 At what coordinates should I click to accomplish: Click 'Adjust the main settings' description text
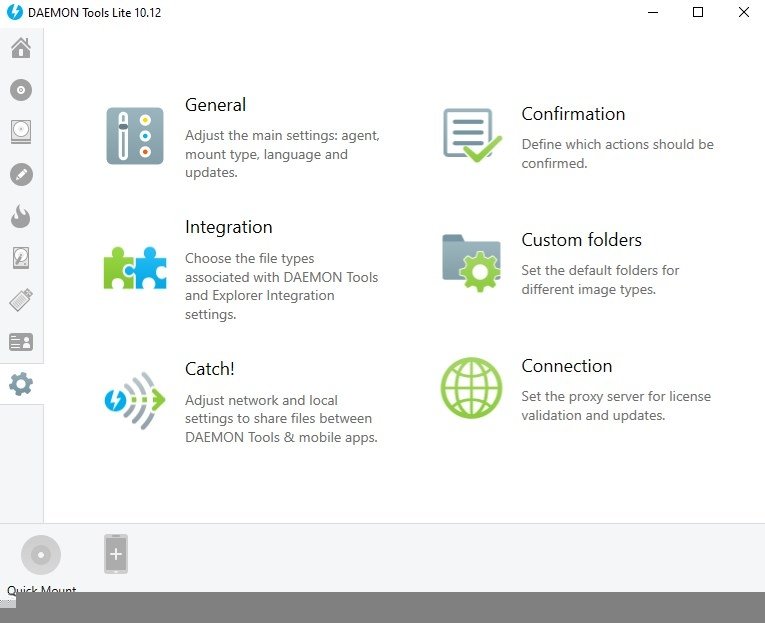pos(282,154)
